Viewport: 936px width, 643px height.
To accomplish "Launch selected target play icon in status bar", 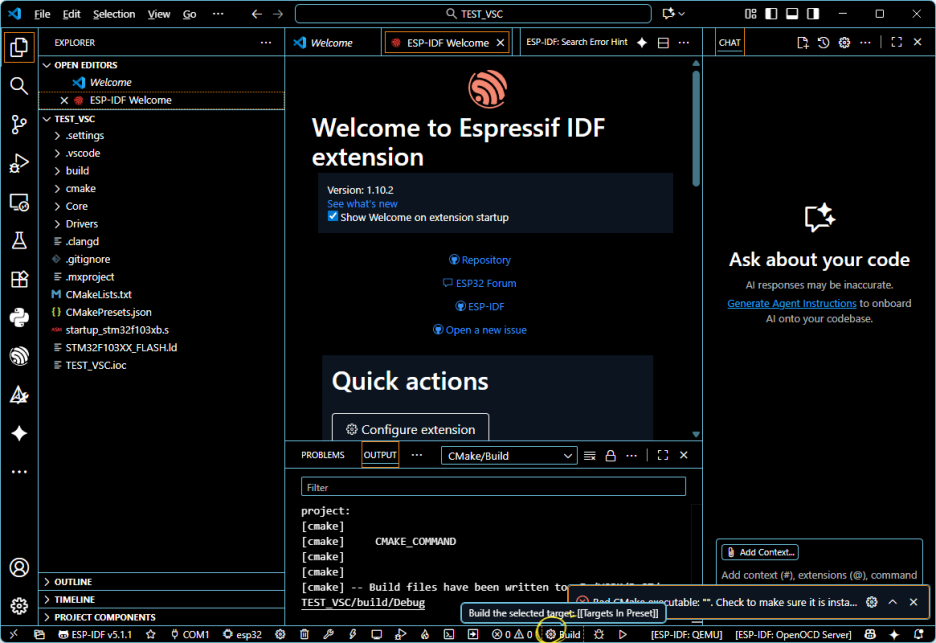I will [x=623, y=634].
